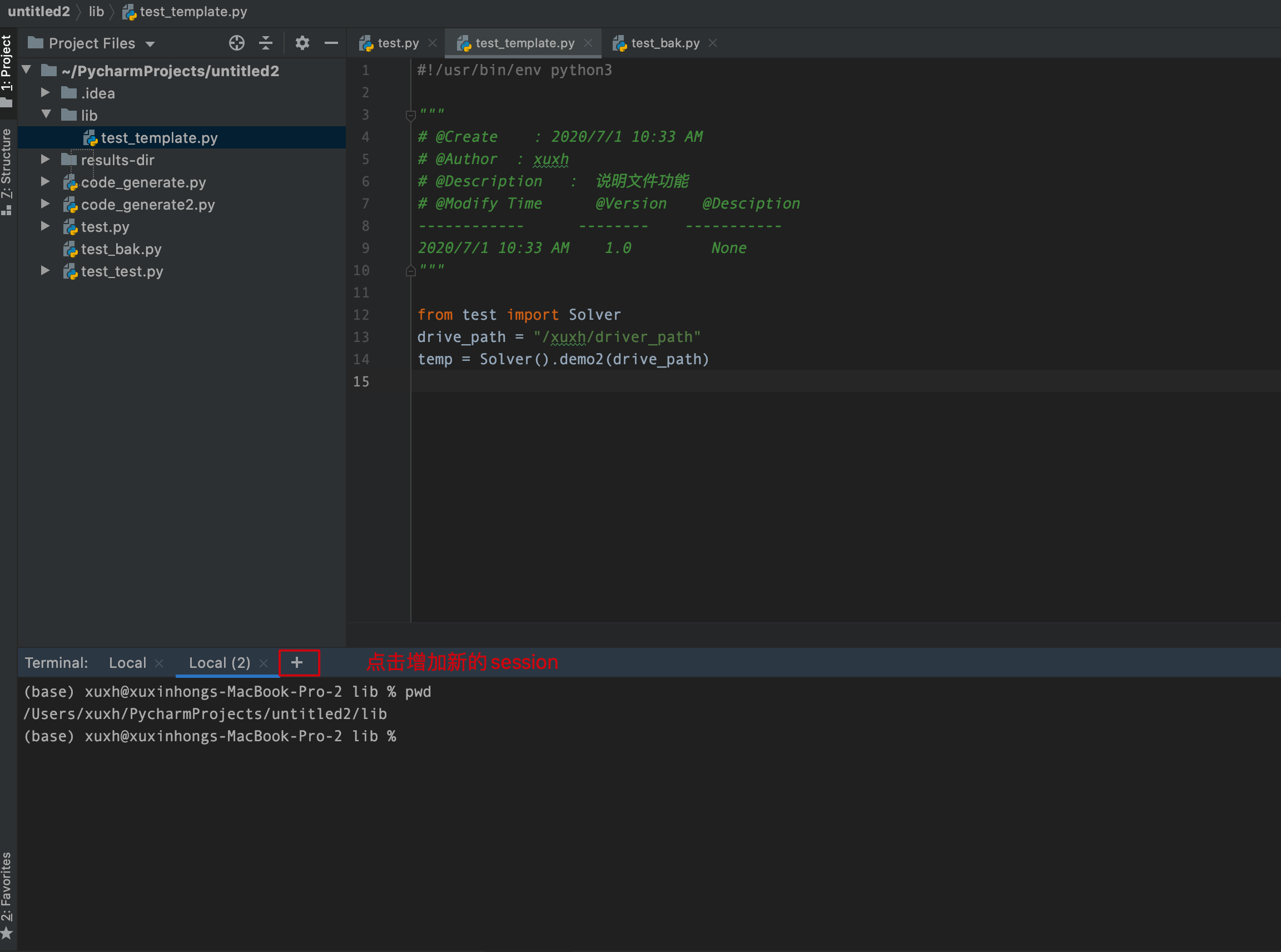Click the shebang line text python3
This screenshot has width=1281, height=952.
[581, 70]
